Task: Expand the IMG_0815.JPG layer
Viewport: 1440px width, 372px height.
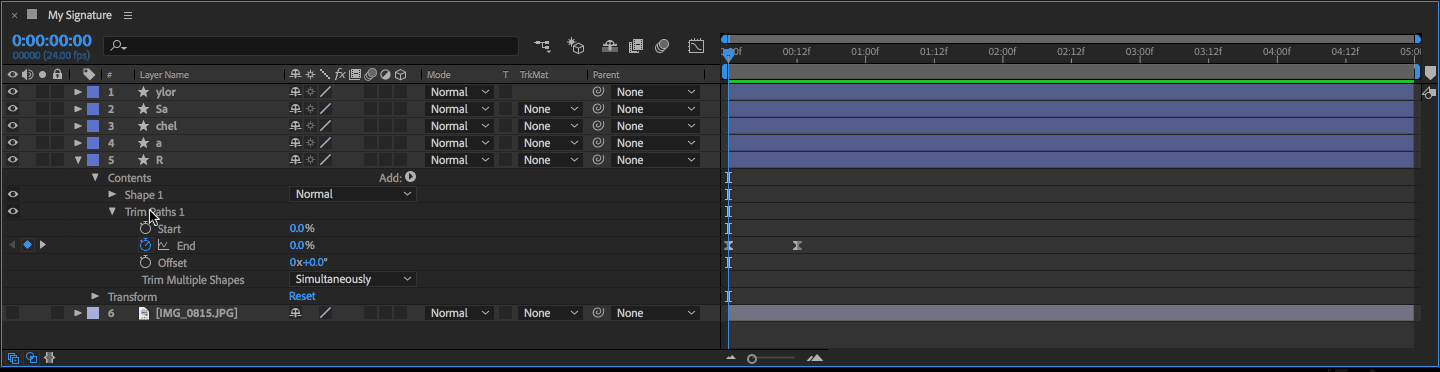Action: (x=78, y=313)
